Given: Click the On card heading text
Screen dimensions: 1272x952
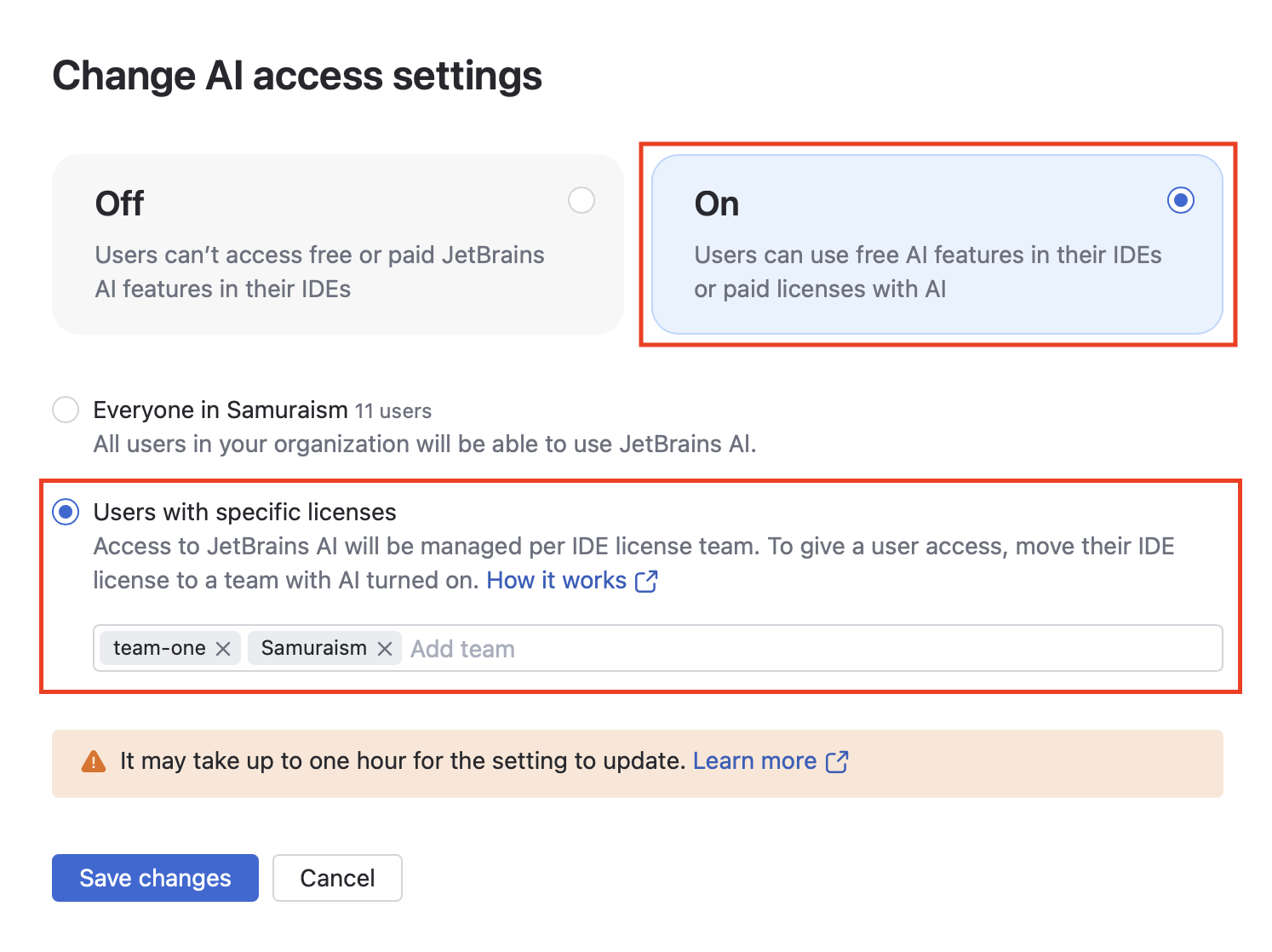Looking at the screenshot, I should (x=717, y=204).
